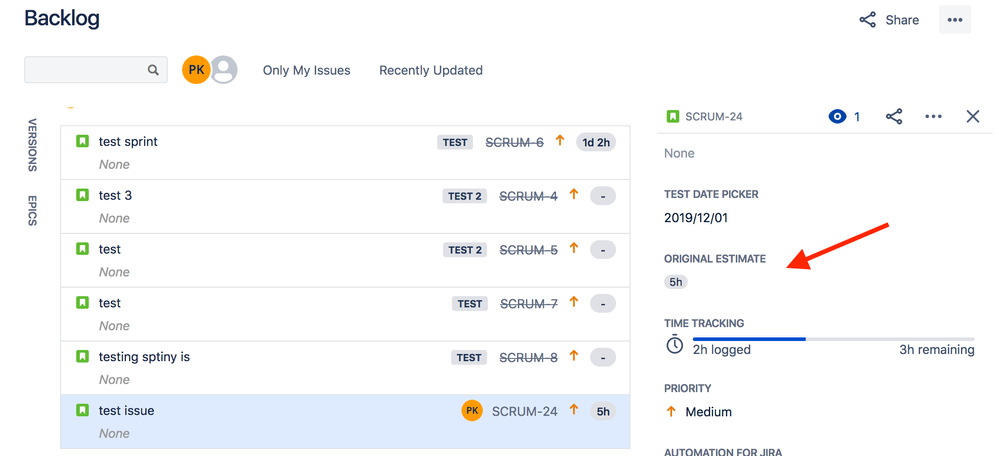Select the test sprint issue title

tap(128, 141)
